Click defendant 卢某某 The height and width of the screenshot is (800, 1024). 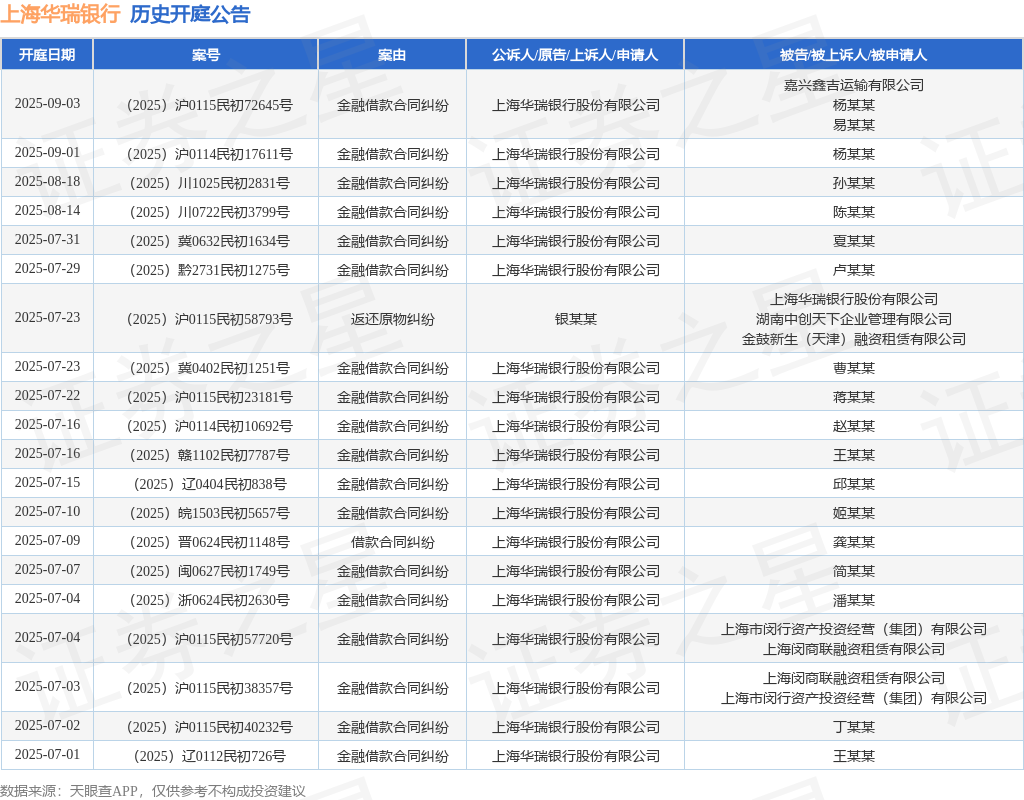pyautogui.click(x=854, y=270)
